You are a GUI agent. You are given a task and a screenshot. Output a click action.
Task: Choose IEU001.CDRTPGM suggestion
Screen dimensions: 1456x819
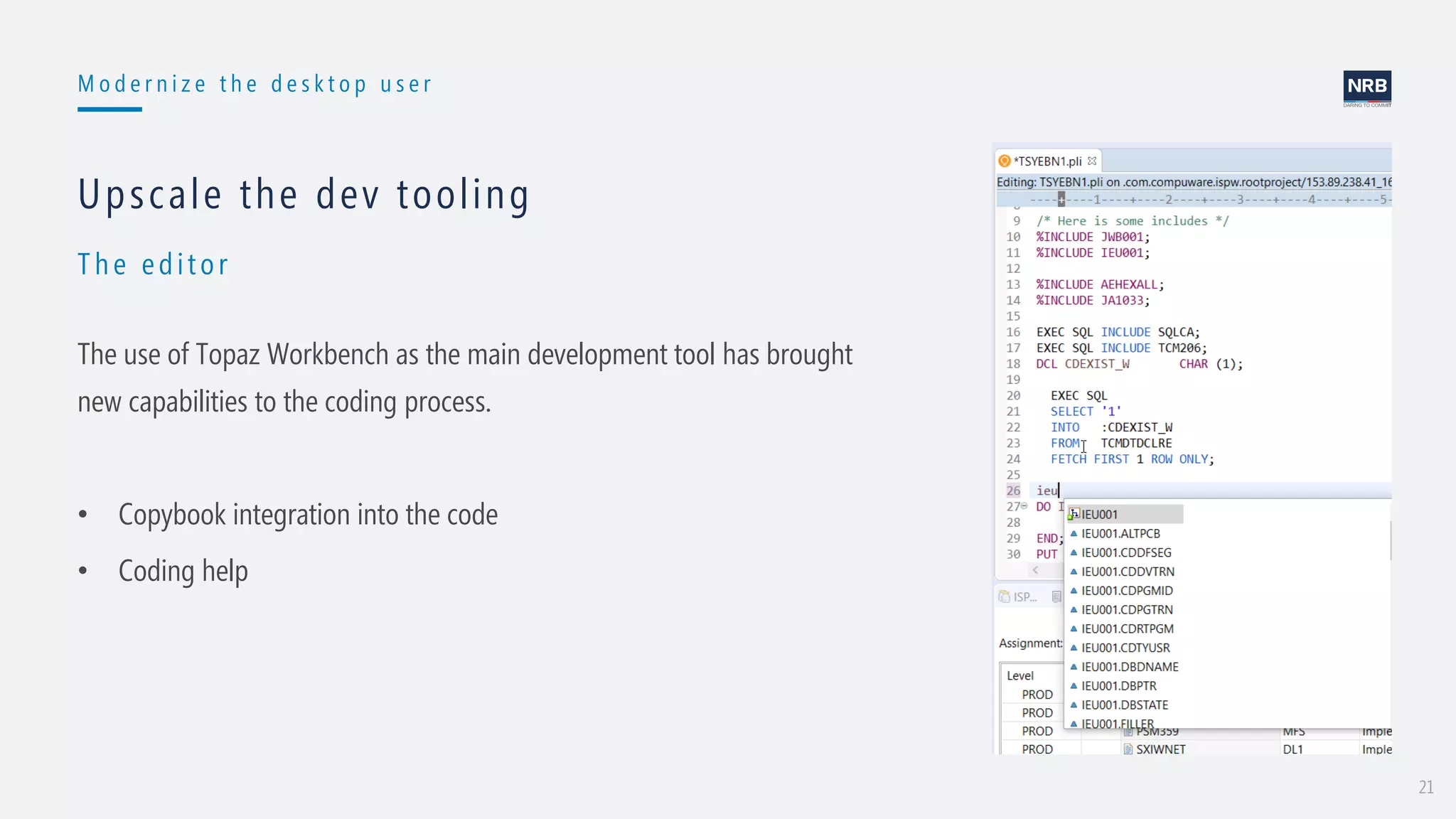coord(1122,629)
